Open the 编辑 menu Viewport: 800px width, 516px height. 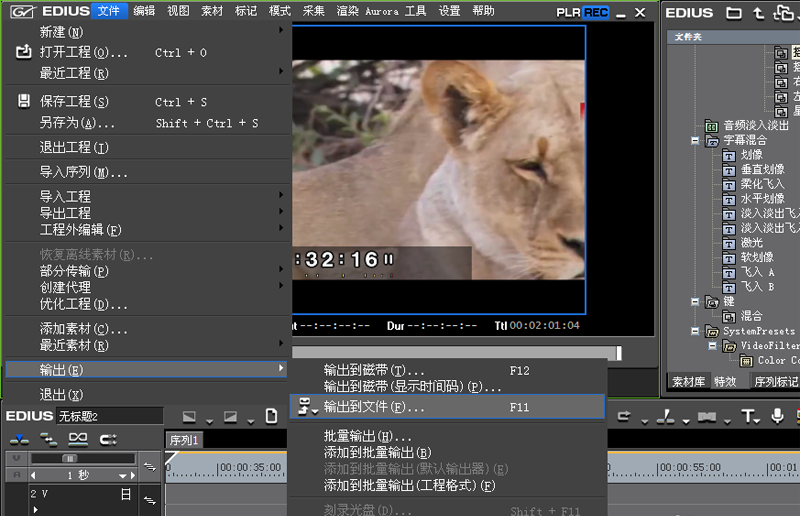click(144, 11)
